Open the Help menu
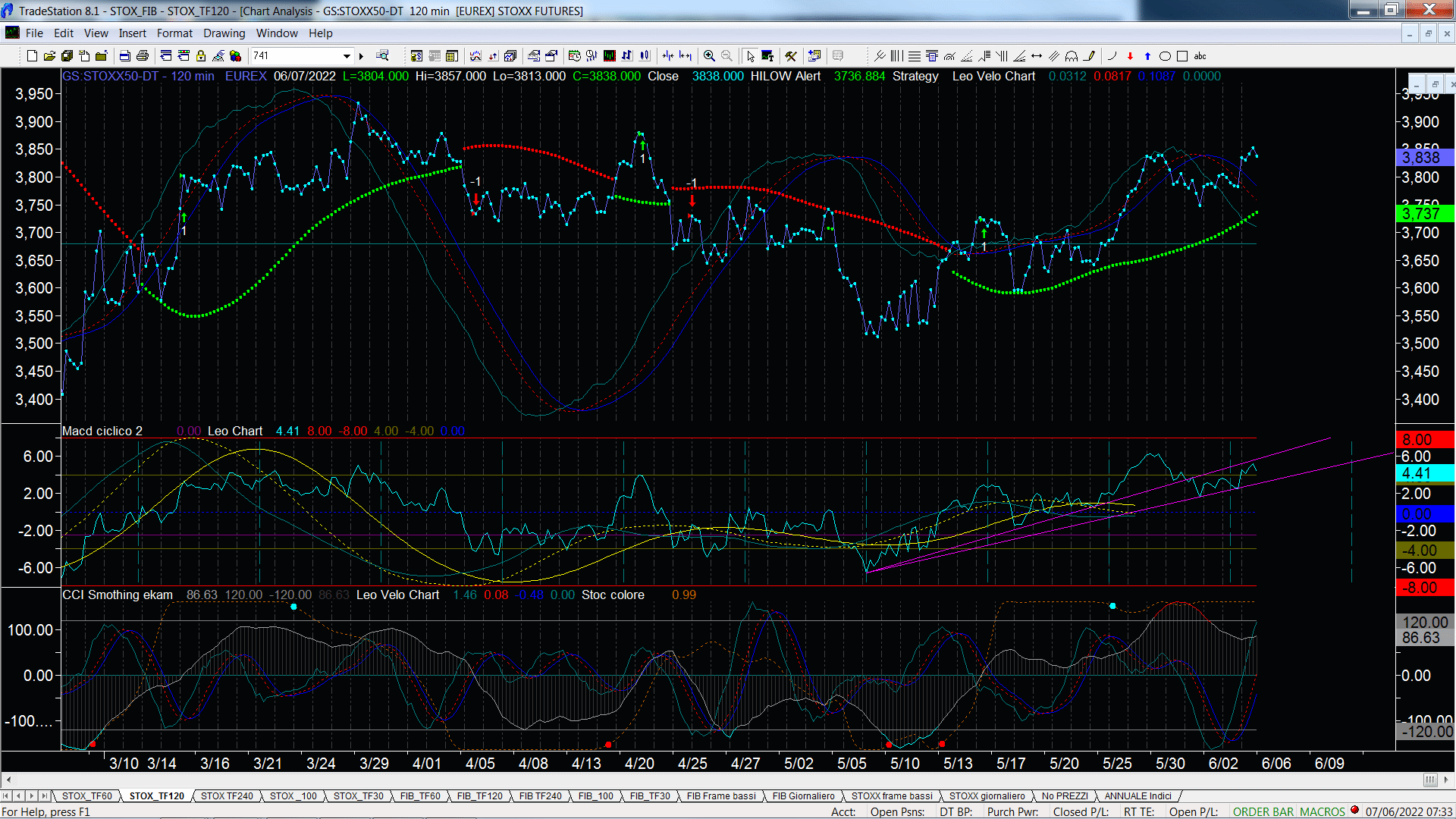1456x819 pixels. (320, 33)
